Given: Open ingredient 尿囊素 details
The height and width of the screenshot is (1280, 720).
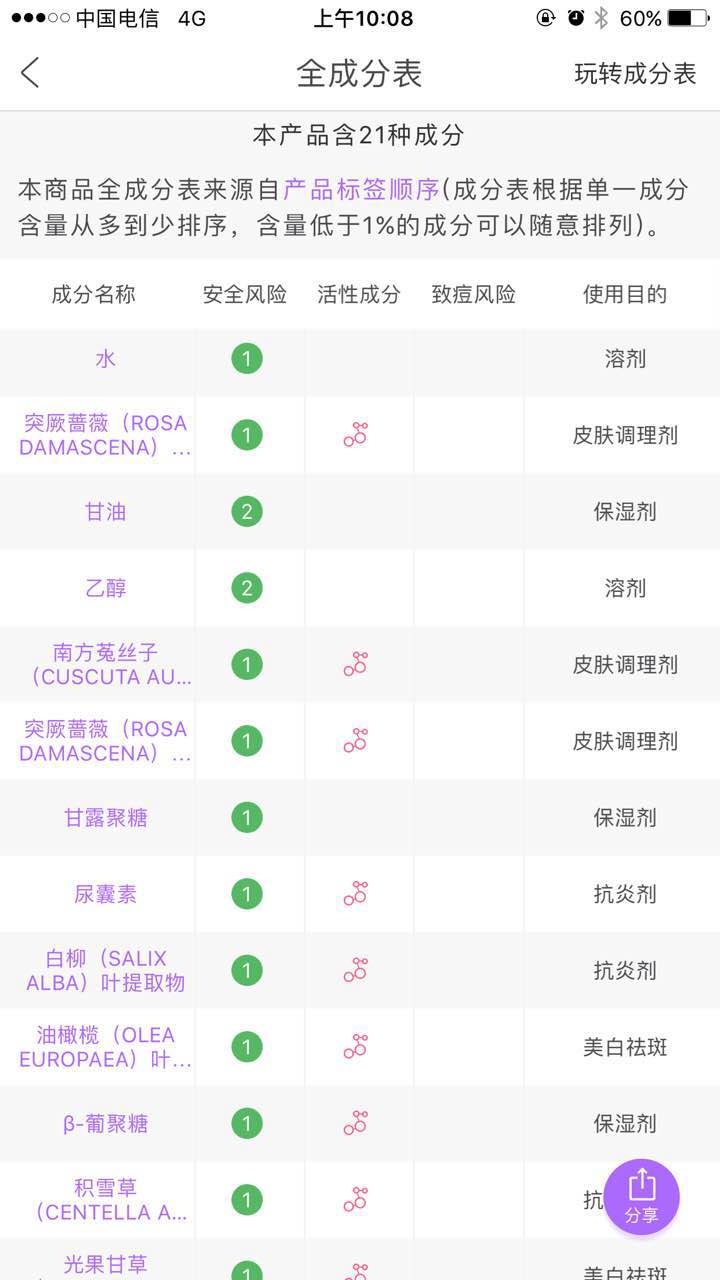Looking at the screenshot, I should pyautogui.click(x=106, y=893).
